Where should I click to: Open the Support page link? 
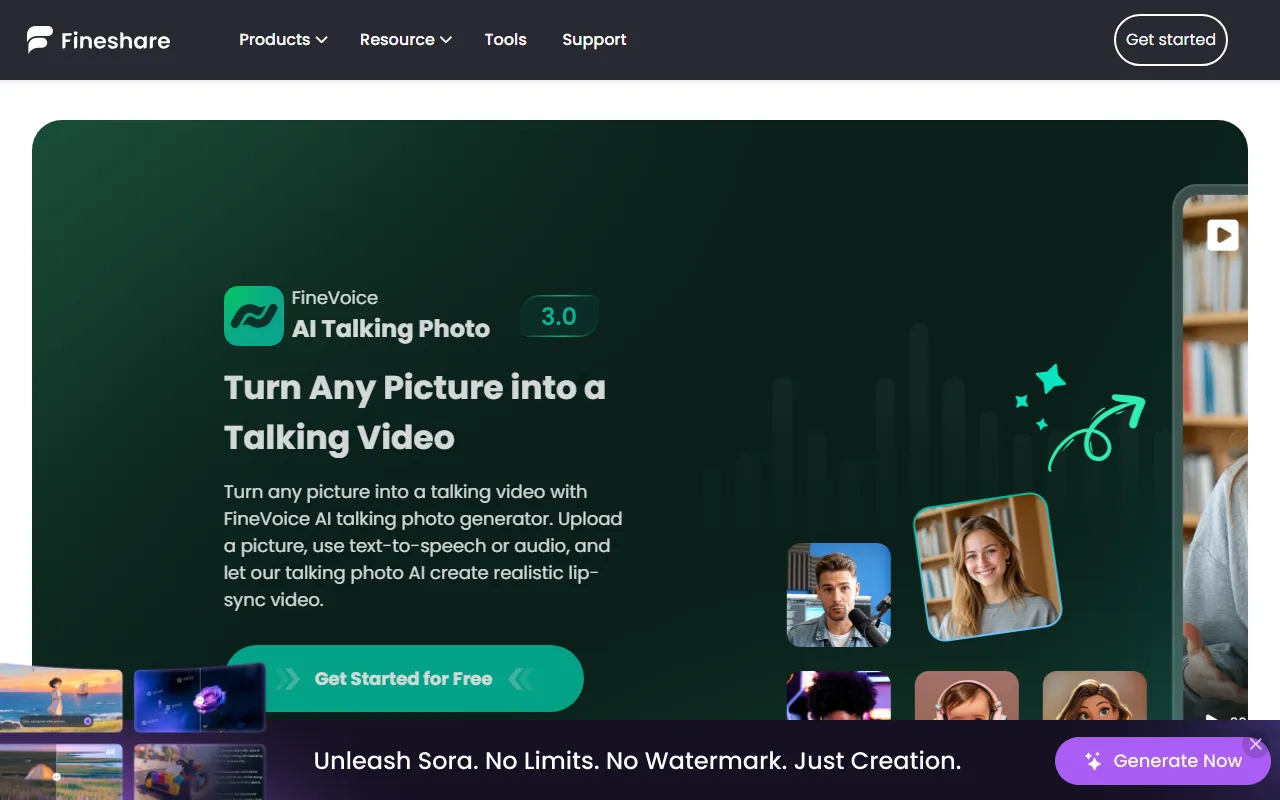(594, 40)
